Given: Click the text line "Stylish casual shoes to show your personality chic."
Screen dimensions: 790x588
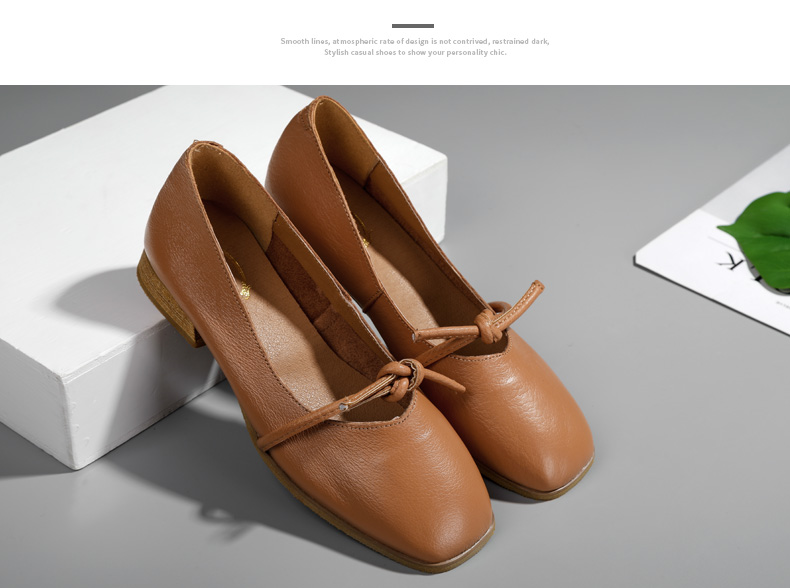Looking at the screenshot, I should coord(415,52).
